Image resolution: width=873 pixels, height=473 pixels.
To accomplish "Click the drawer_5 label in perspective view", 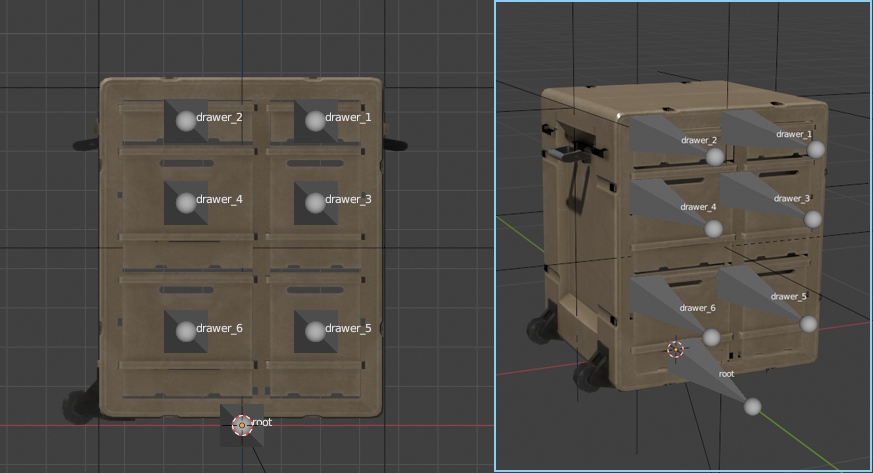I will pos(788,297).
